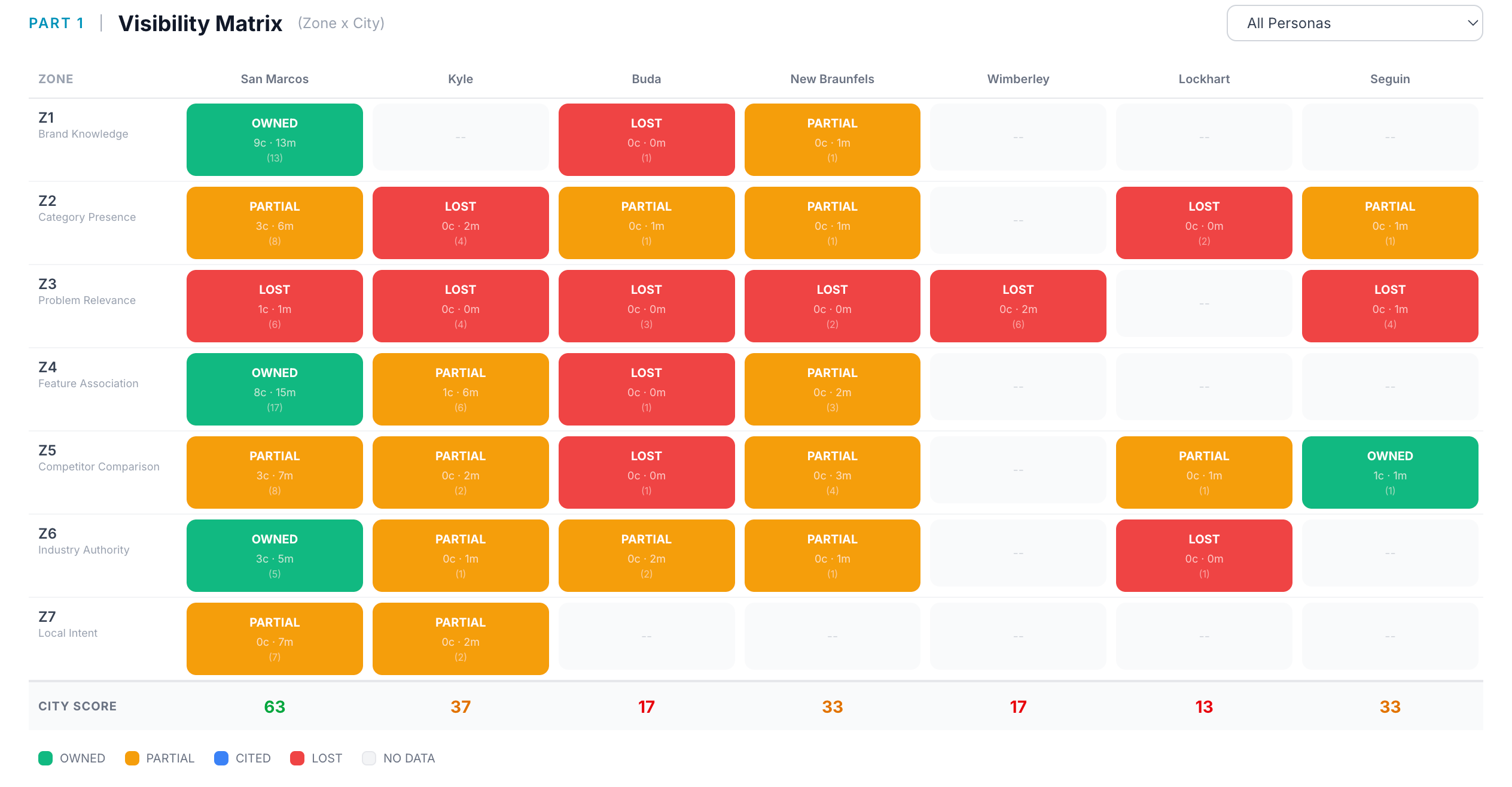Open Z6 Lockhart LOST cell
The width and height of the screenshot is (1512, 787).
pyautogui.click(x=1204, y=555)
